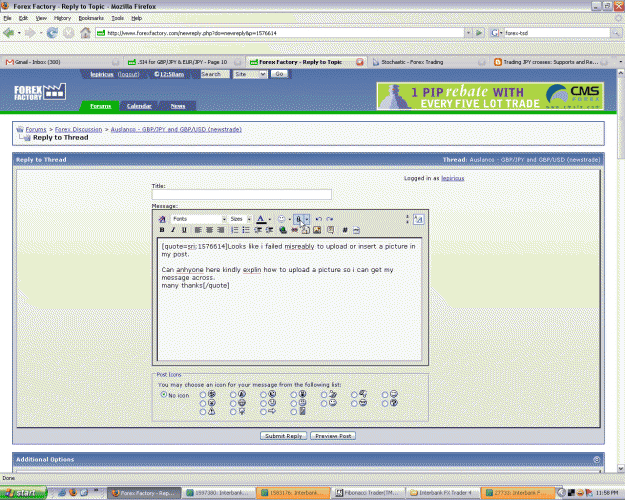Click the logout link
The image size is (625, 500).
point(128,75)
